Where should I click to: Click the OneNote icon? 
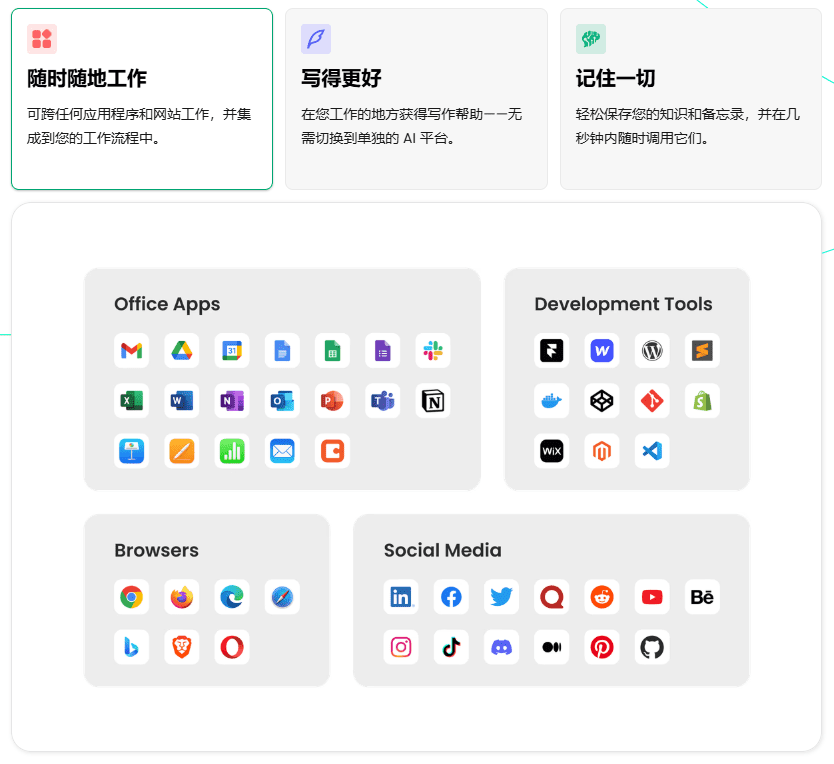click(x=232, y=401)
